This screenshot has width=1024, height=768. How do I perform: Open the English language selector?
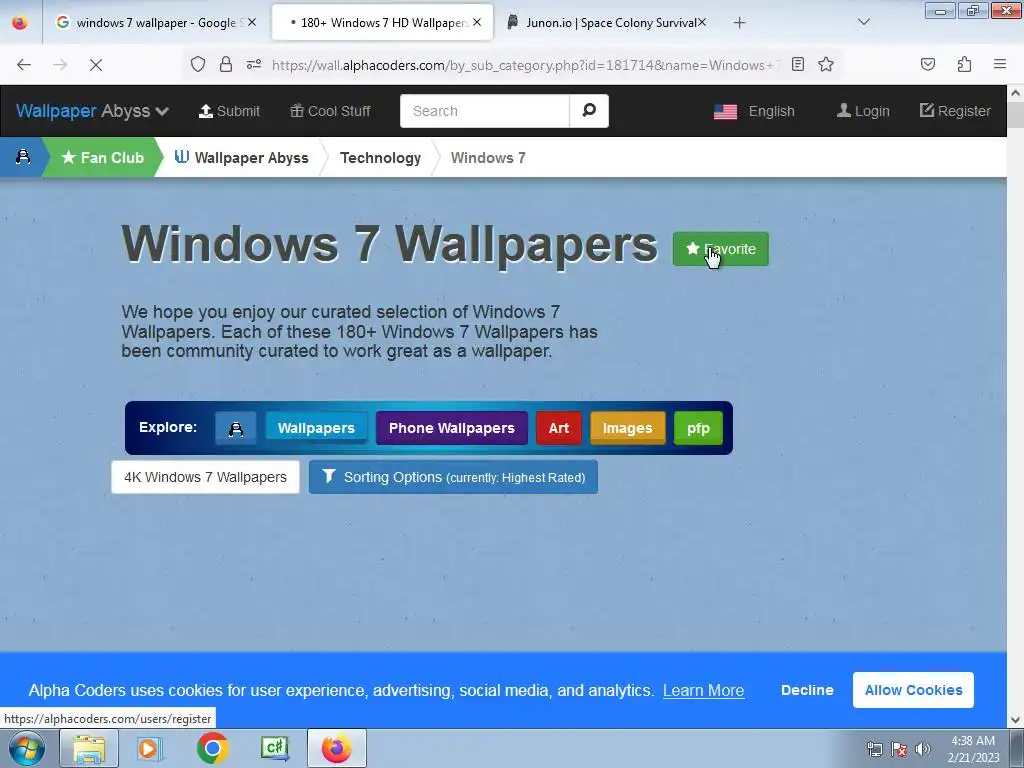tap(754, 111)
